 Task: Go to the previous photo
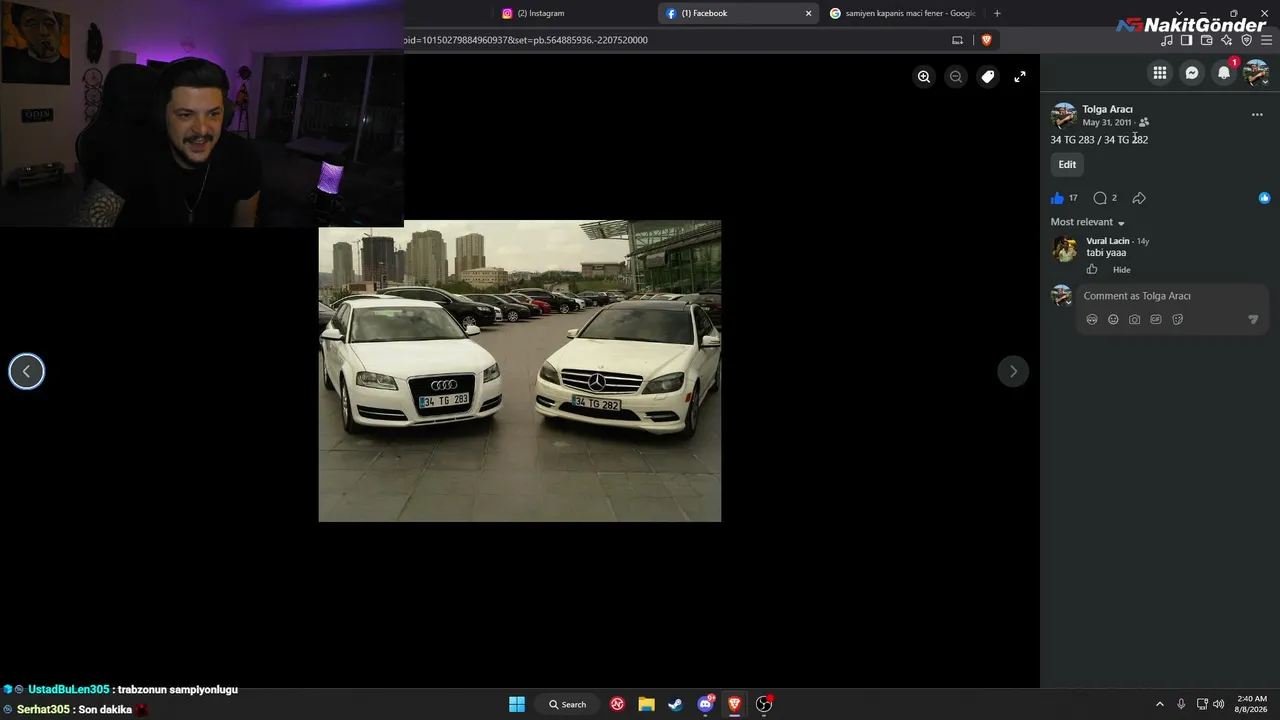click(x=27, y=371)
